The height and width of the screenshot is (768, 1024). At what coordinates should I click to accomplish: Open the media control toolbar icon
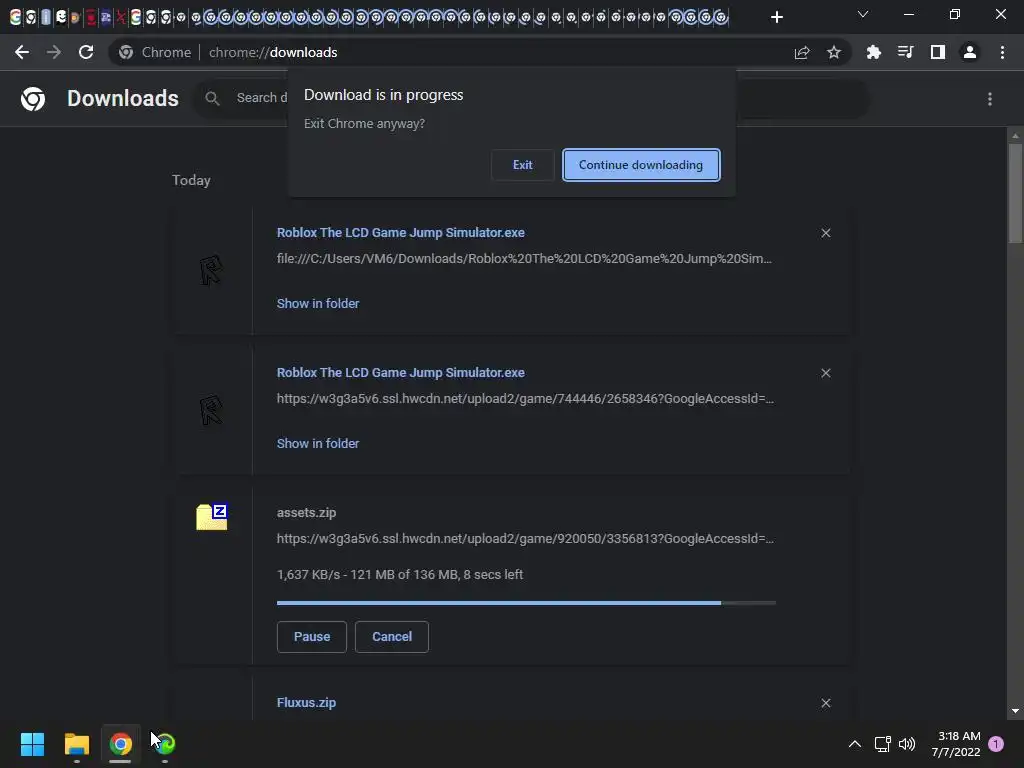click(x=906, y=52)
